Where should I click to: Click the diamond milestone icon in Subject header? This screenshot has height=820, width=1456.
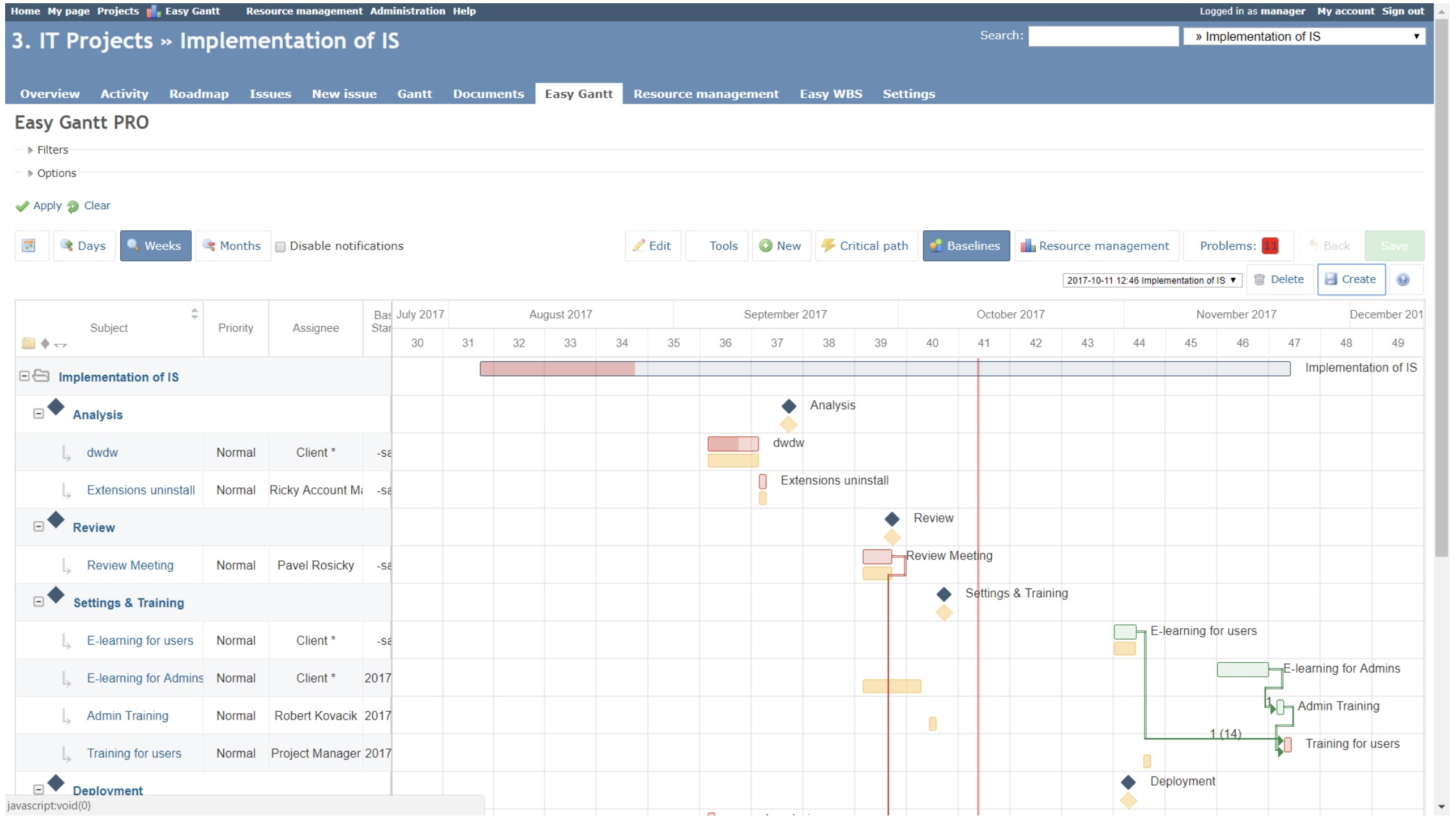(45, 343)
